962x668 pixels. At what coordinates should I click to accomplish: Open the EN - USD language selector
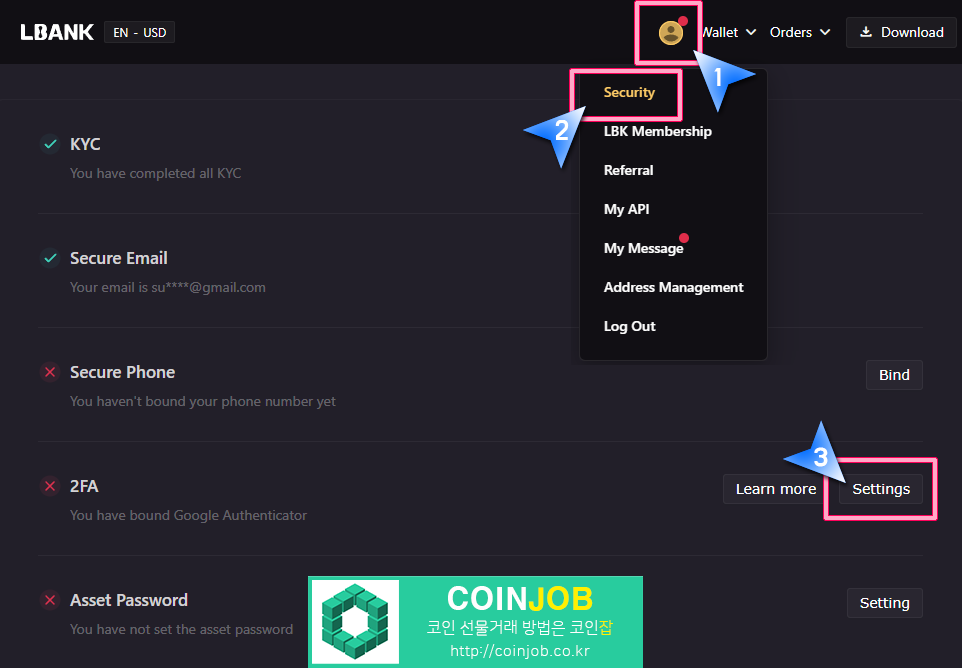click(139, 33)
